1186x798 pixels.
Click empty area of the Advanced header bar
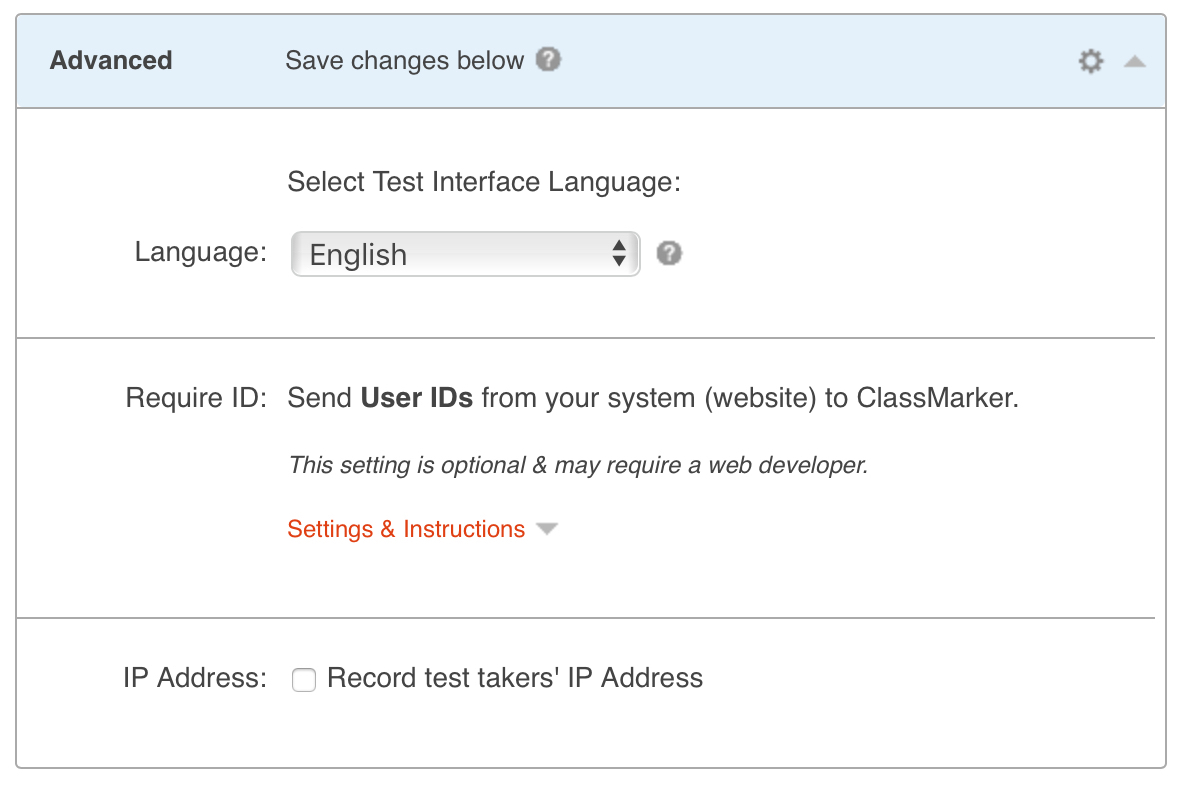click(x=800, y=61)
